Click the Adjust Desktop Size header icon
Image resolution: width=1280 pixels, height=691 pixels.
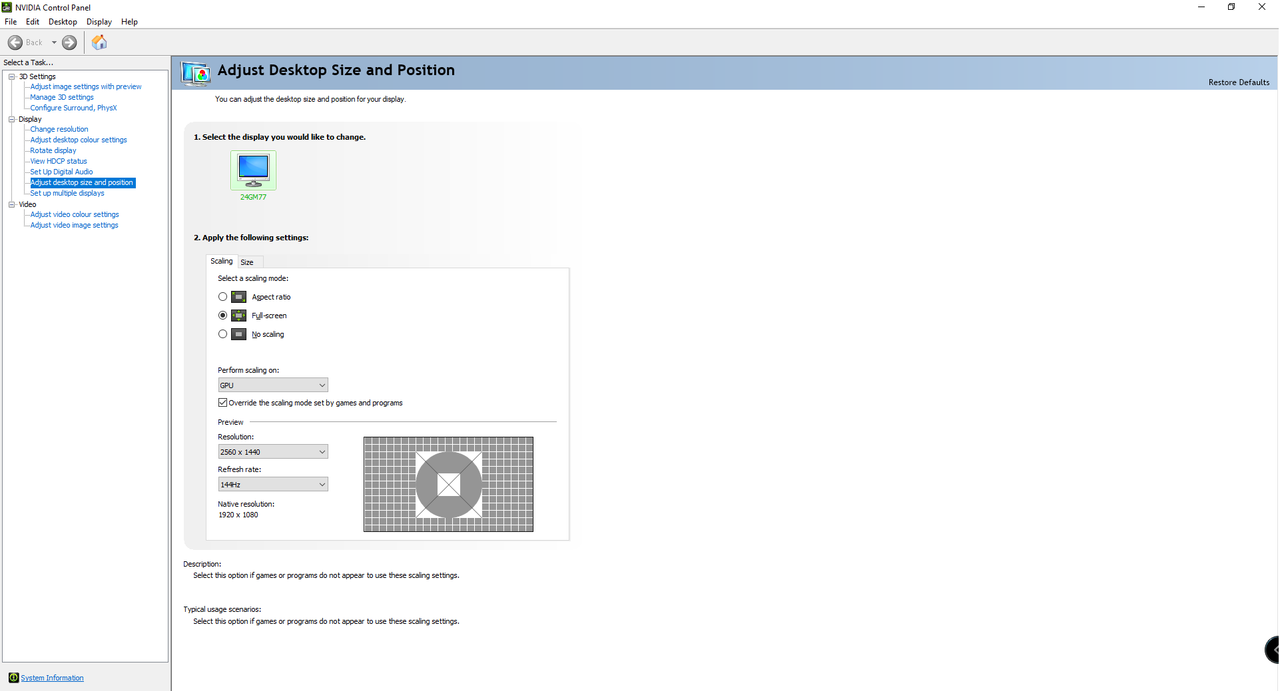point(196,72)
